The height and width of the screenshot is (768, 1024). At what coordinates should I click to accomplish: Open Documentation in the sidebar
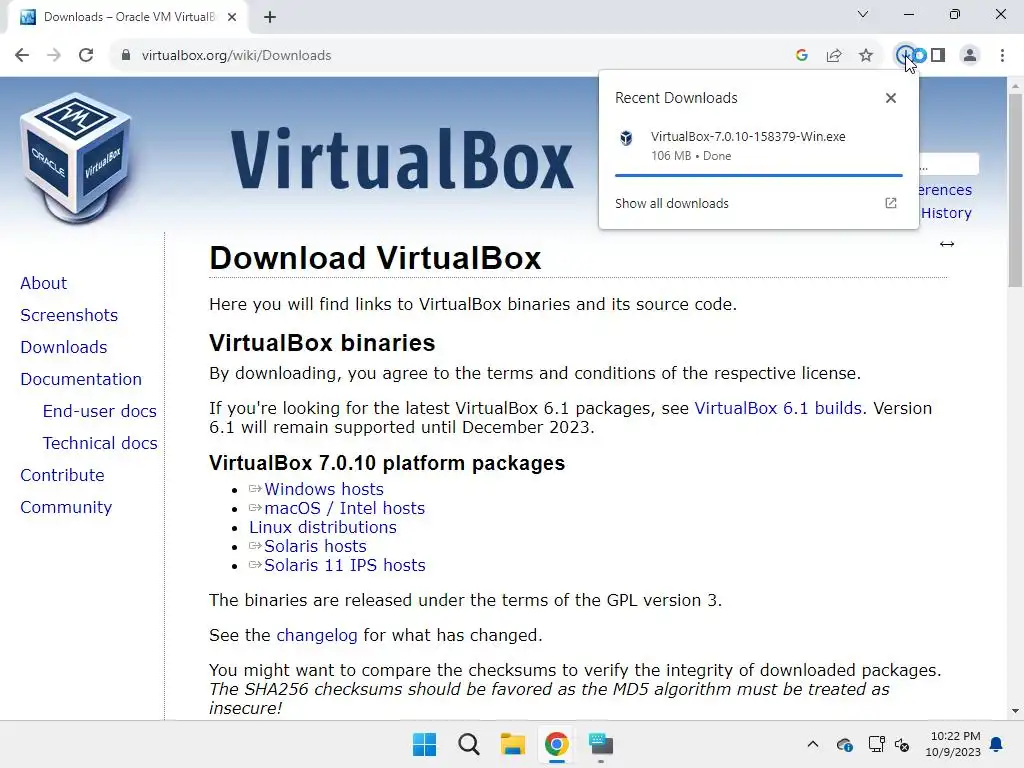tap(81, 379)
